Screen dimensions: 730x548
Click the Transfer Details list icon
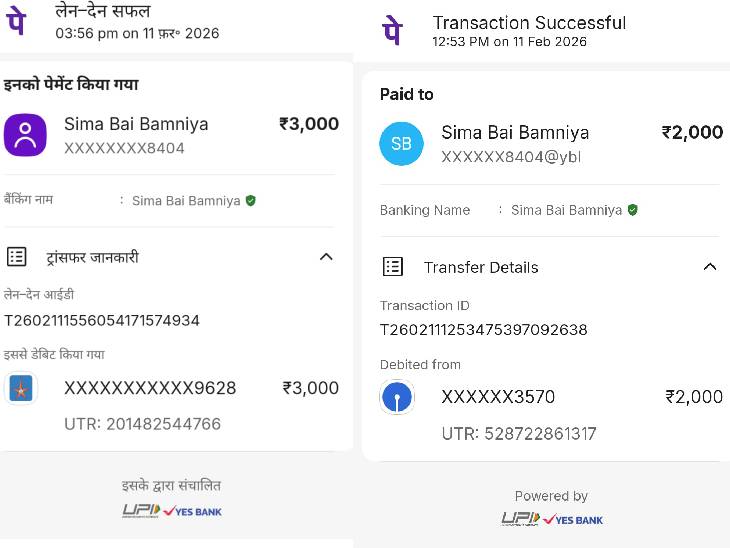[393, 267]
